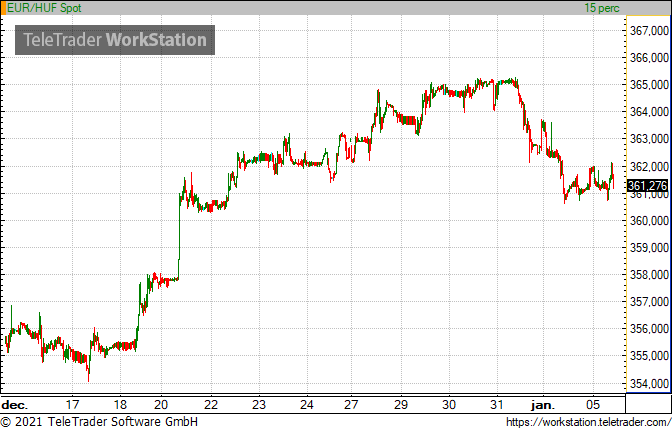Click the current price label 361,276
The height and width of the screenshot is (431, 672).
647,186
